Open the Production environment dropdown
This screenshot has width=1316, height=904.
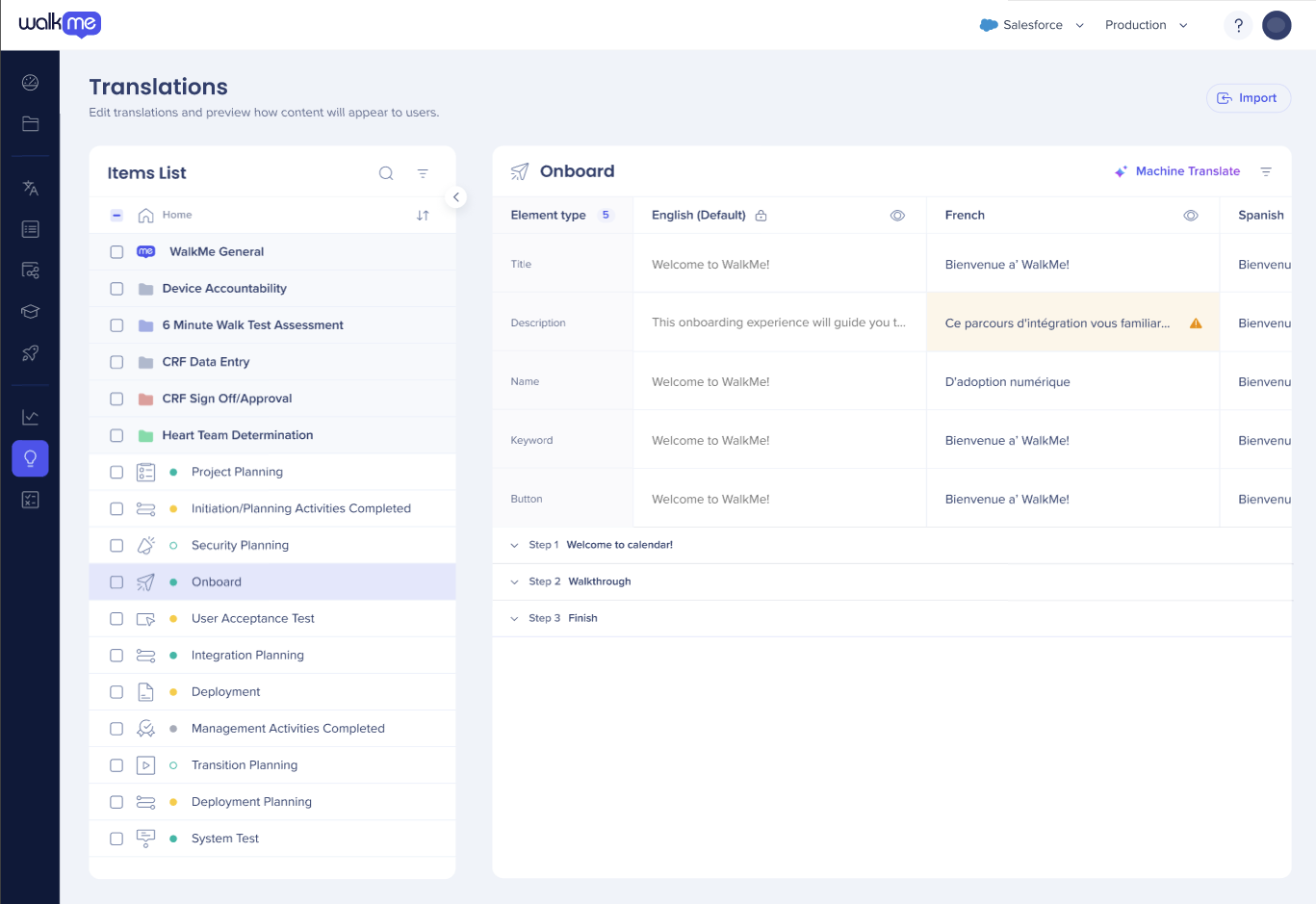tap(1146, 26)
